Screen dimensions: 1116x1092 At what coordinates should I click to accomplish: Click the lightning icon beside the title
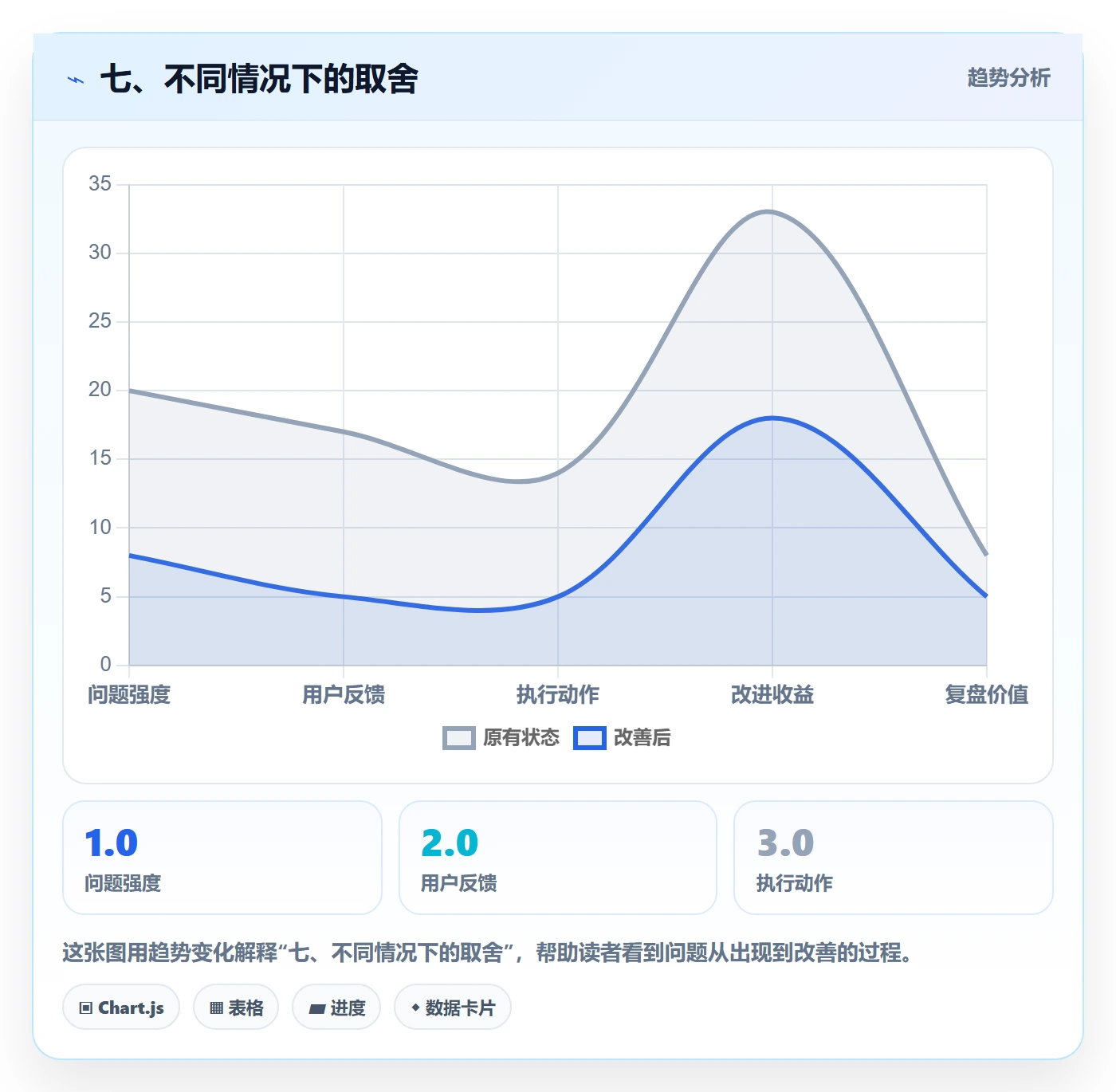[x=76, y=80]
